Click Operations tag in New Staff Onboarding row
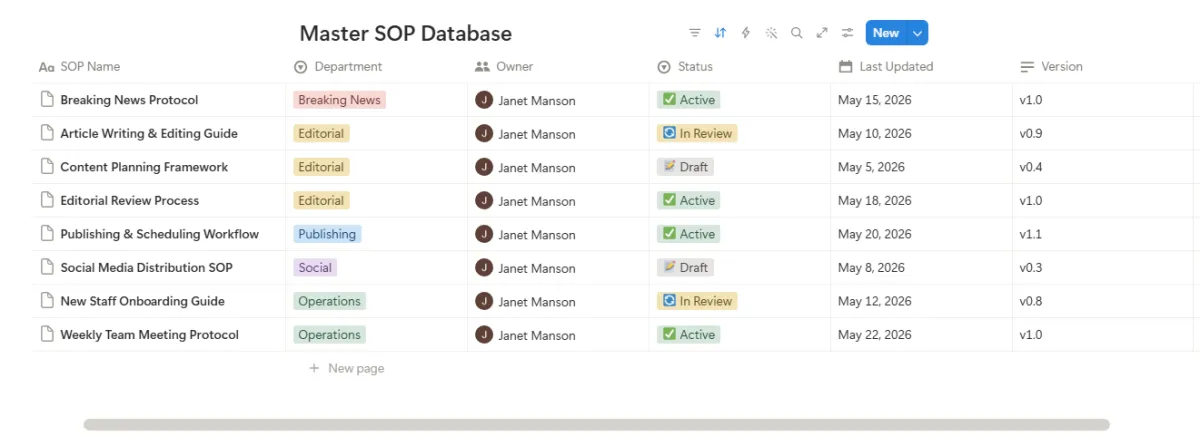This screenshot has height=436, width=1200. pos(329,301)
